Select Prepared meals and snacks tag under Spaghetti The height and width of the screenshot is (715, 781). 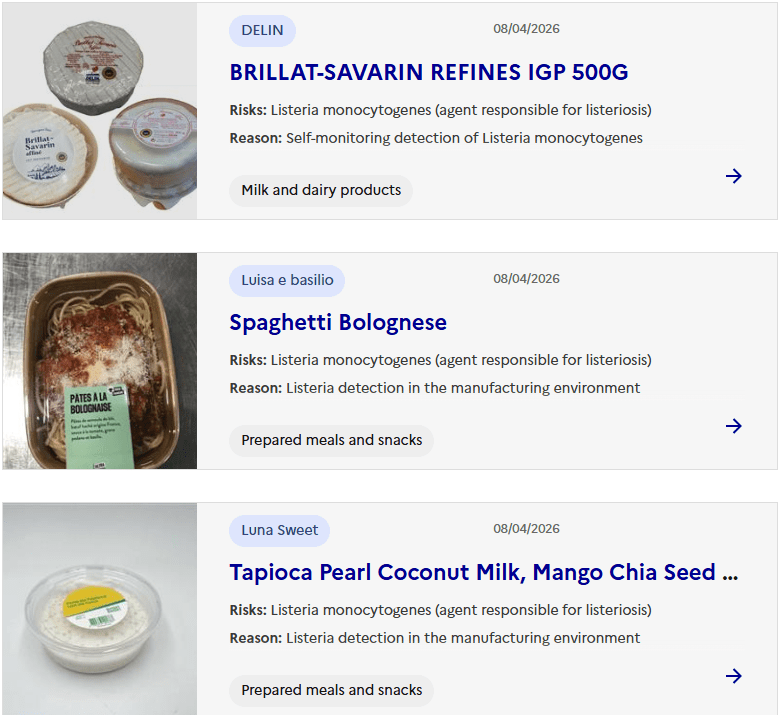tap(331, 440)
